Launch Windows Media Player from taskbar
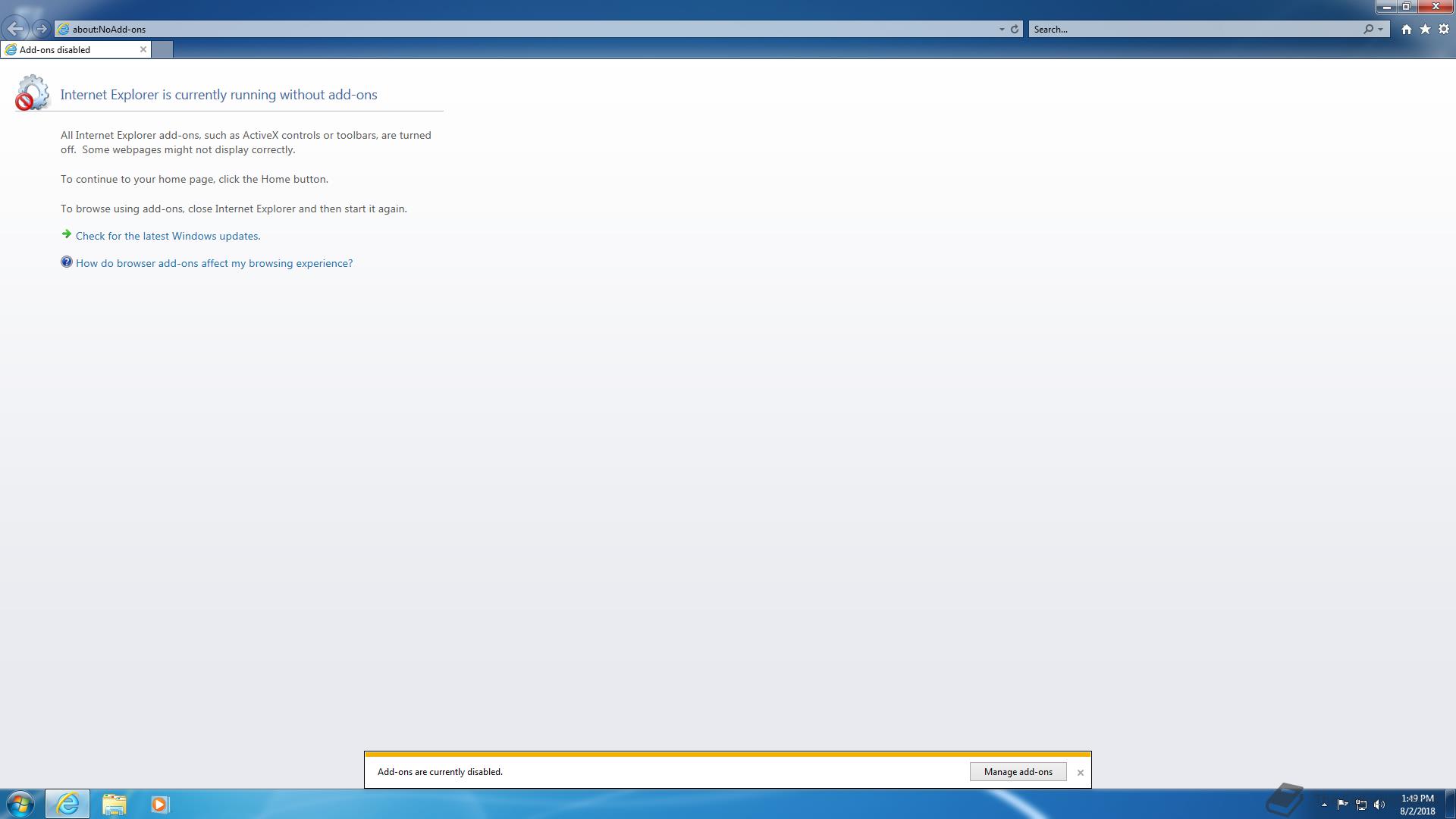The width and height of the screenshot is (1456, 819). click(159, 804)
